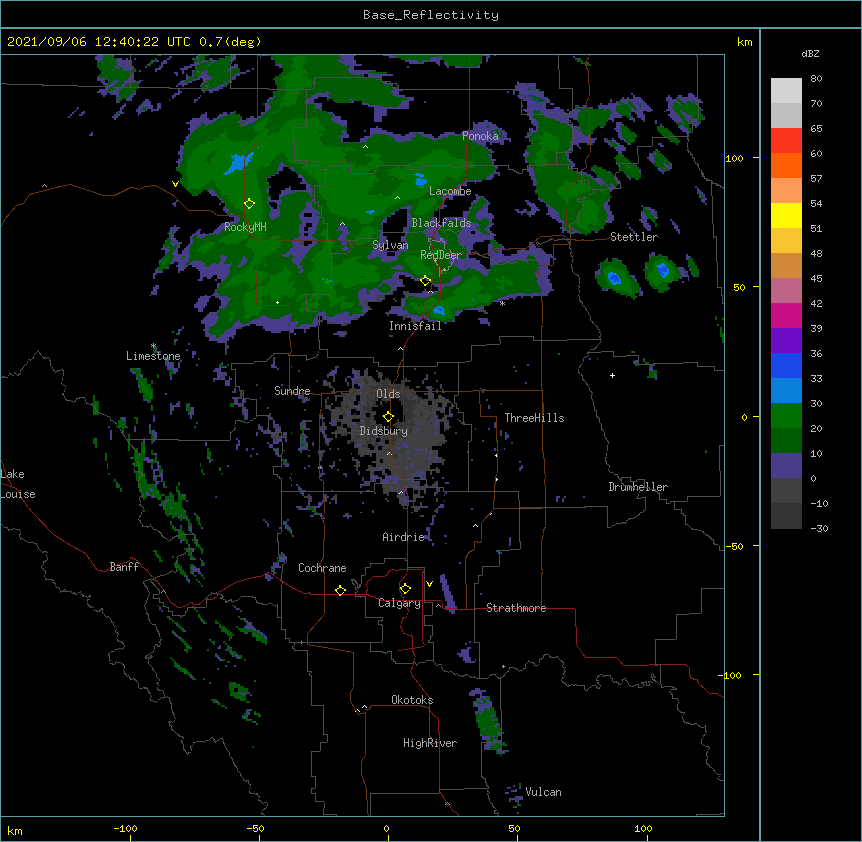Select the Banff label
The image size is (862, 842).
tap(124, 567)
